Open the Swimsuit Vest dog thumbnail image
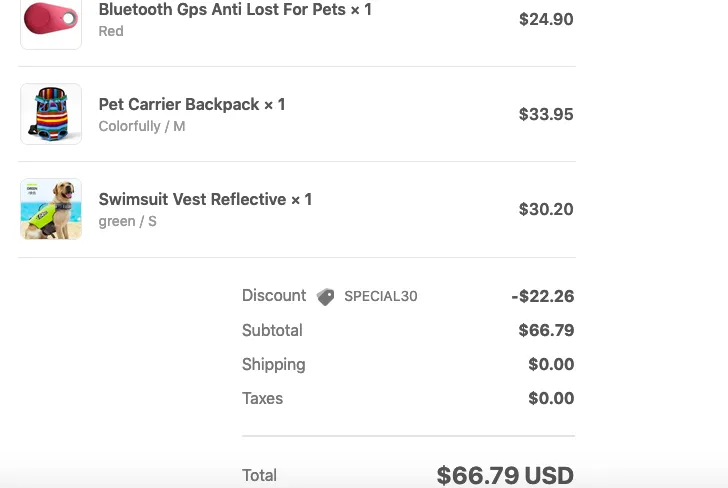The height and width of the screenshot is (488, 728). pos(51,209)
